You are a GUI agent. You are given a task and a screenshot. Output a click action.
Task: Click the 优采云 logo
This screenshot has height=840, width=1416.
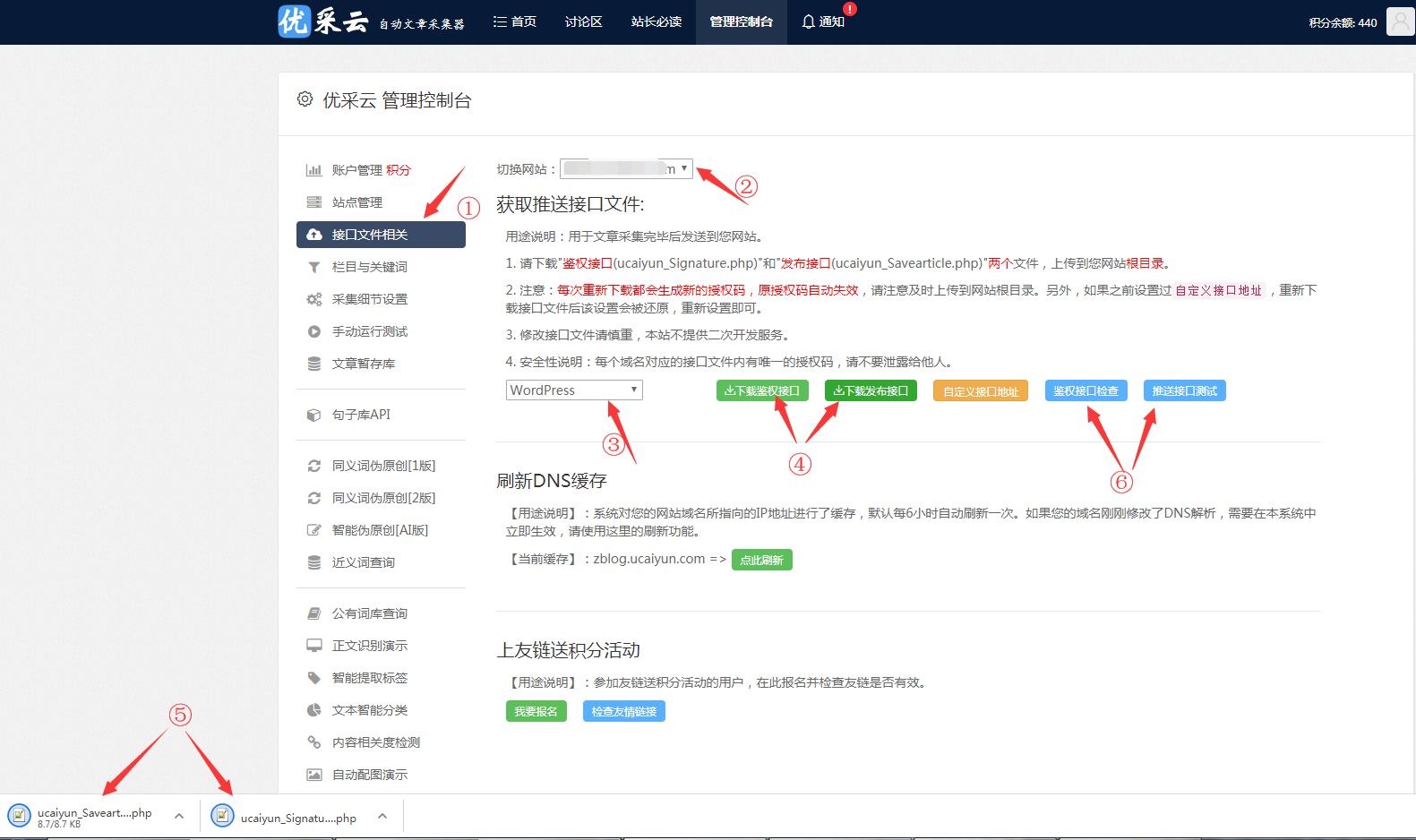click(x=322, y=21)
